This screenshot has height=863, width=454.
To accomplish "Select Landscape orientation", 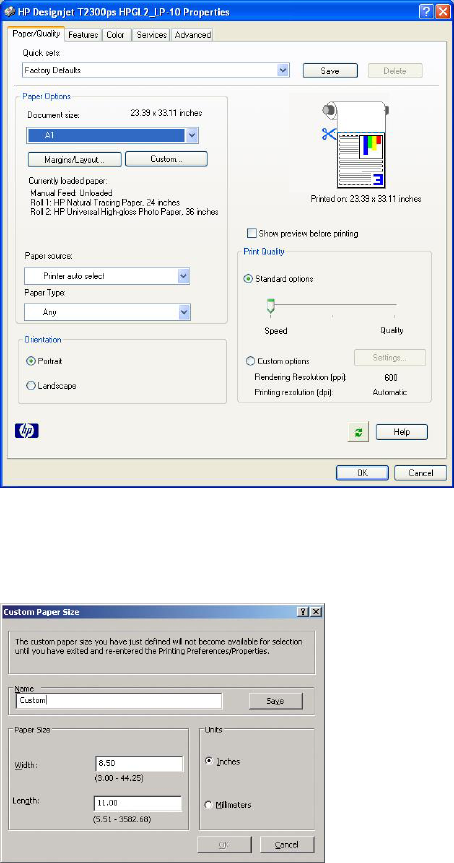I will tap(31, 386).
